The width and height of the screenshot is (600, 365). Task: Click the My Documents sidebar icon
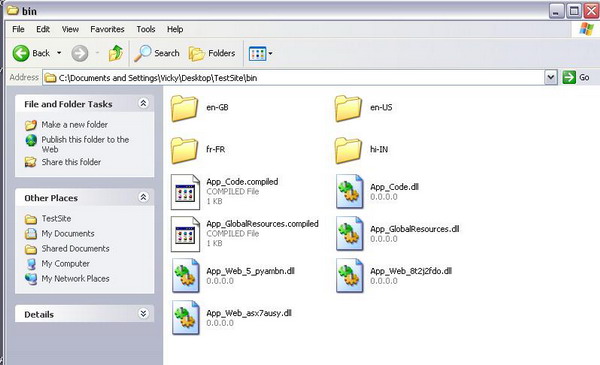click(31, 234)
